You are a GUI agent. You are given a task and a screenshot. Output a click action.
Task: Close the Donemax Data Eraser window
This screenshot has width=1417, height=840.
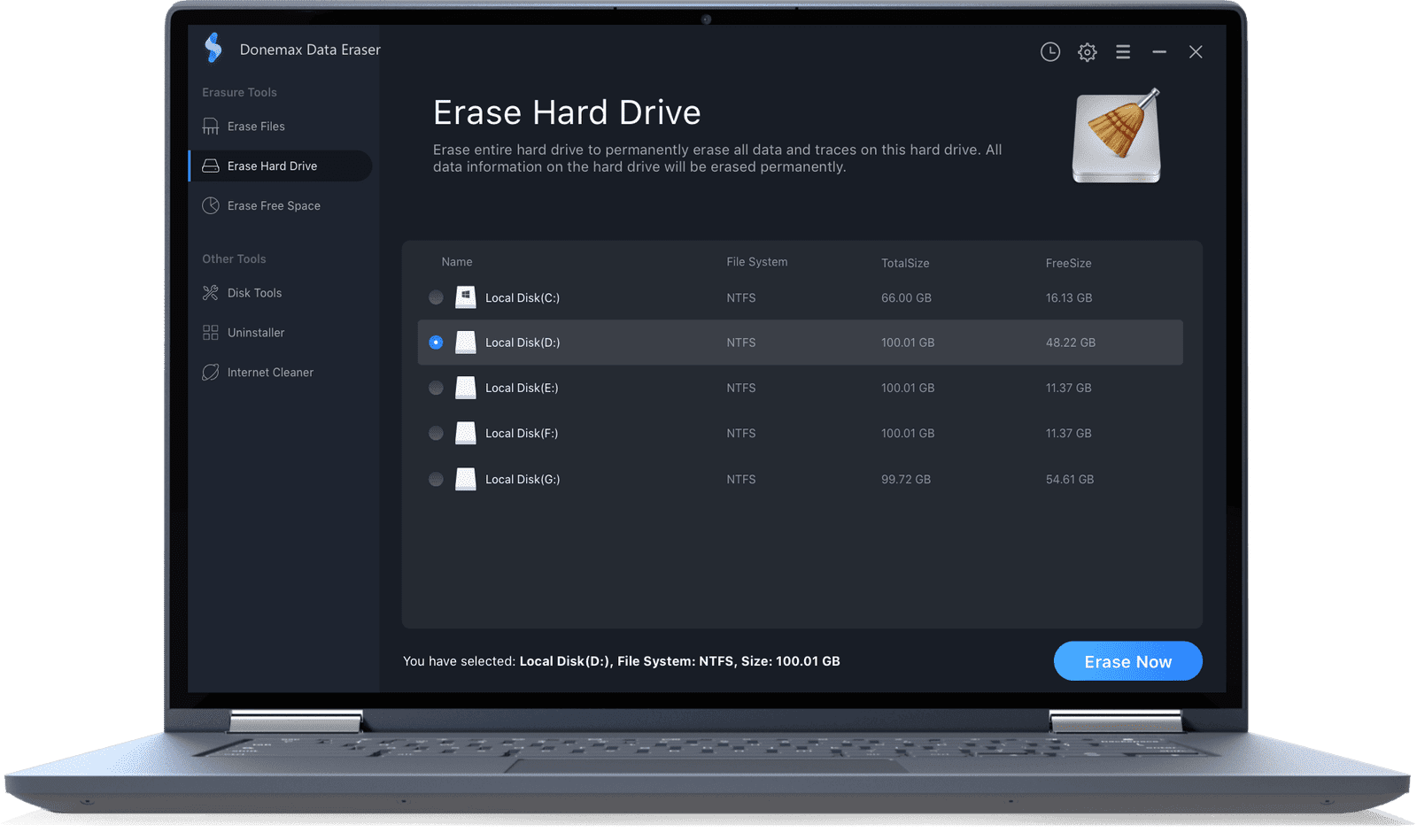click(x=1196, y=52)
